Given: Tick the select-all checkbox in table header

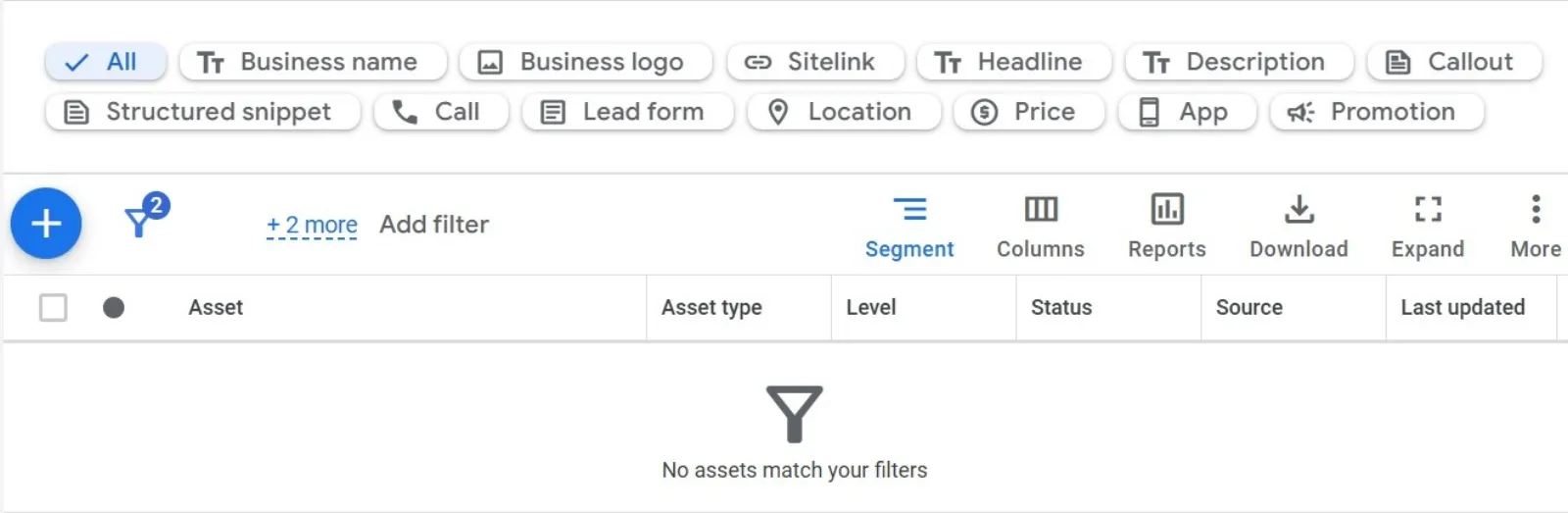Looking at the screenshot, I should (53, 308).
